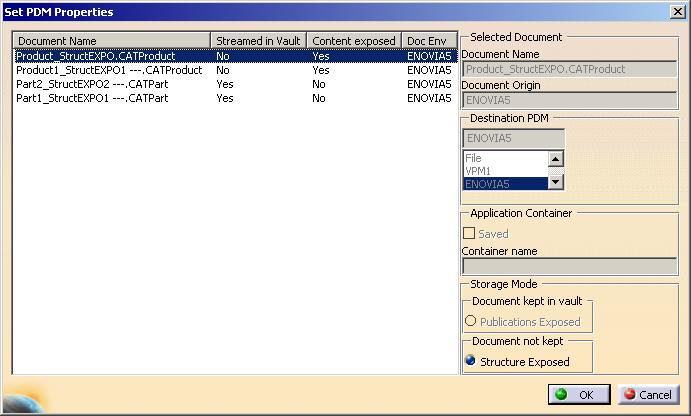Select Product_StructEXPO.CATProduct row
This screenshot has width=691, height=416.
click(96, 56)
